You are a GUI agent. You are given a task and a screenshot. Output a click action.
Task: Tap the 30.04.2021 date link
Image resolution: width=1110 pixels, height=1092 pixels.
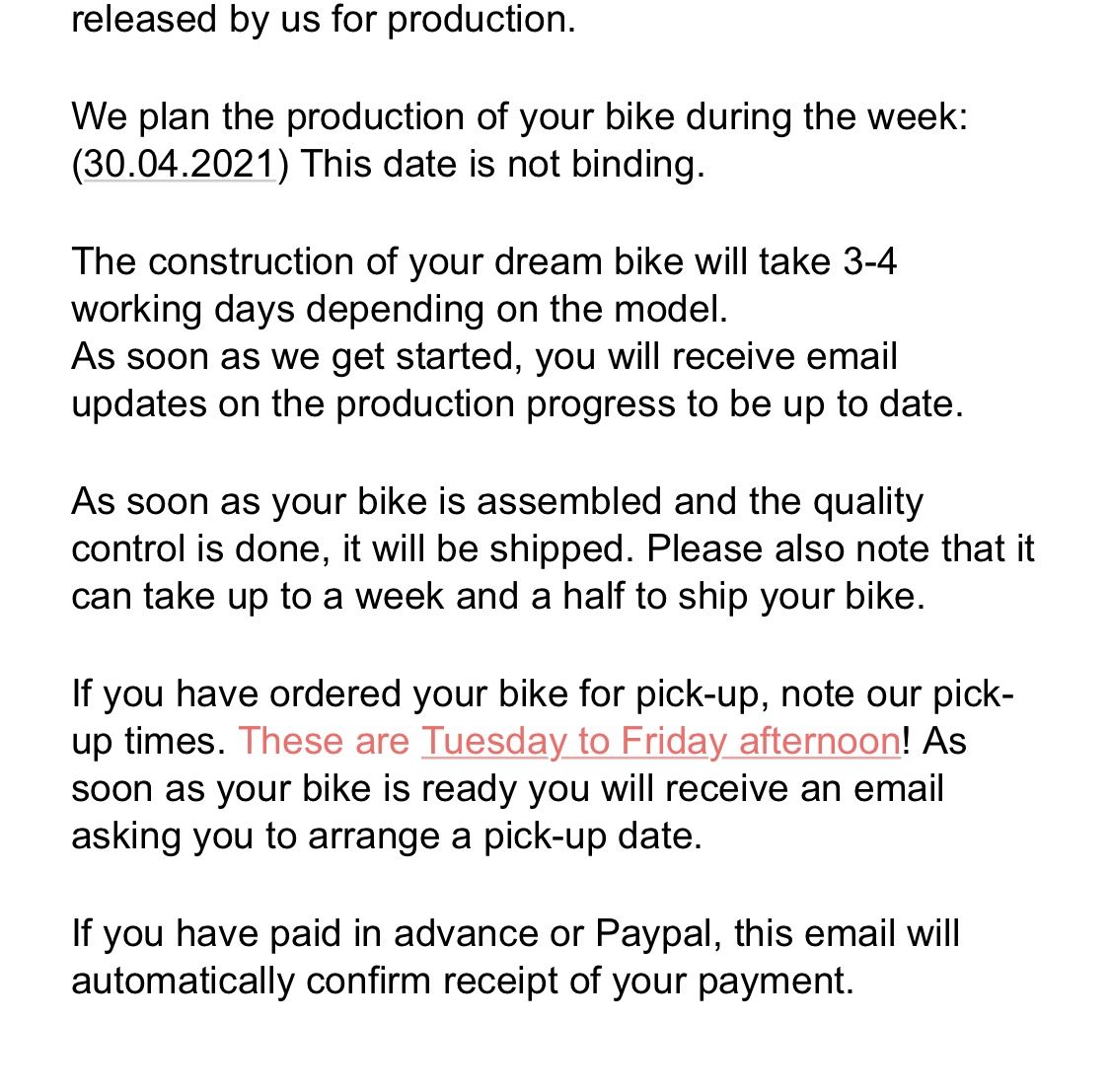pos(180,164)
